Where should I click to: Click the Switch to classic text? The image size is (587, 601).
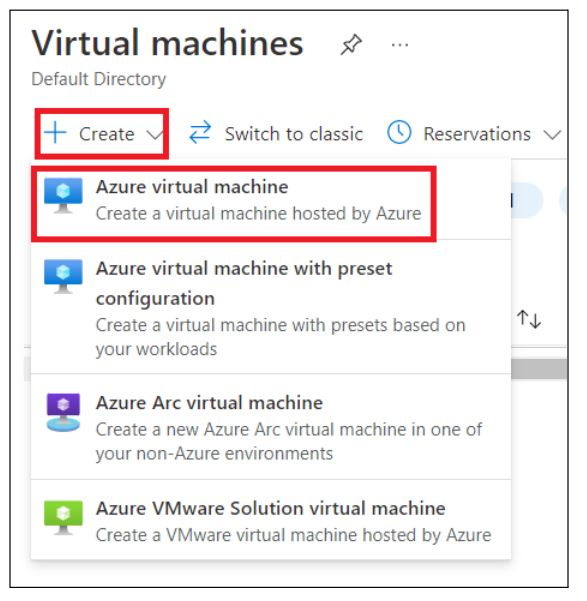pos(294,134)
